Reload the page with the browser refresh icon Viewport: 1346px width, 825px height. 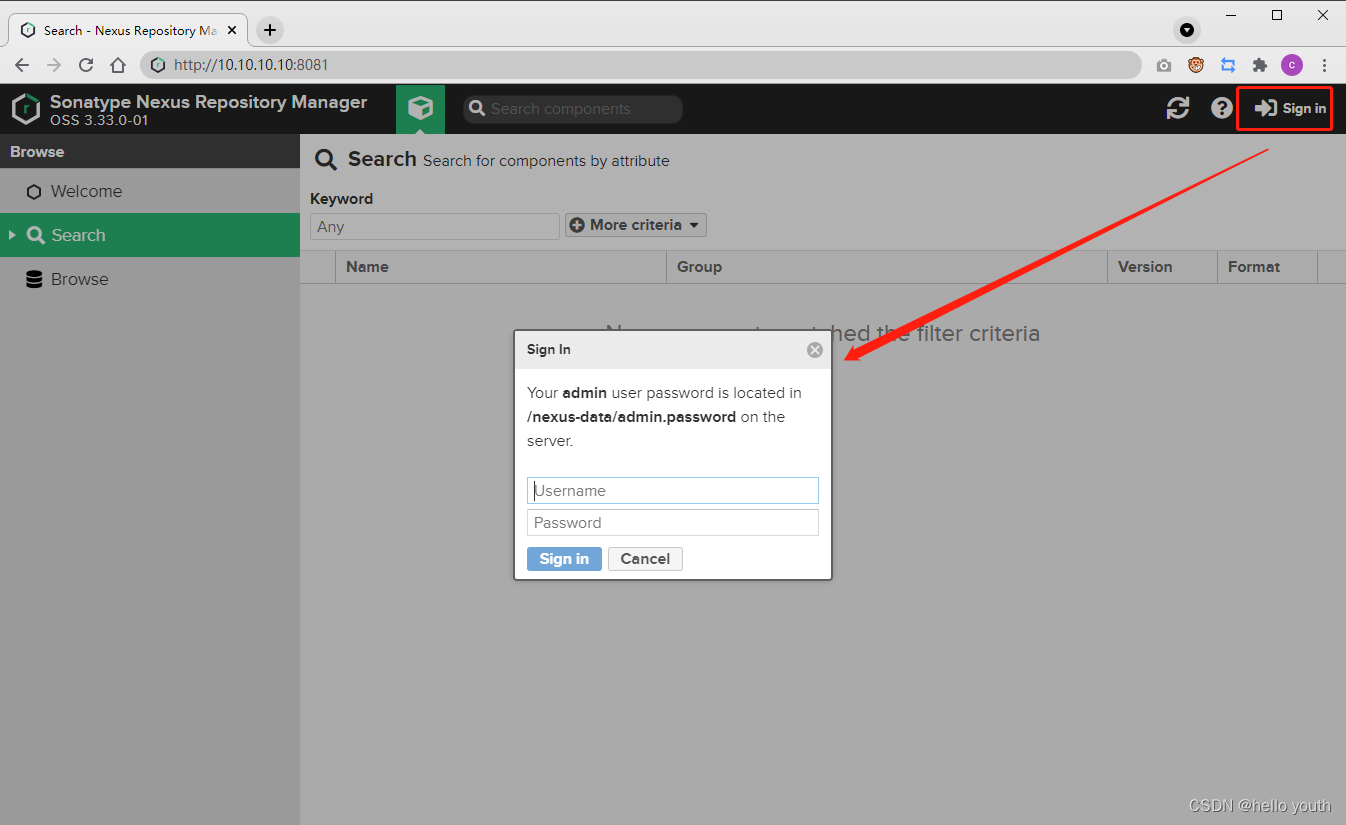[x=86, y=64]
